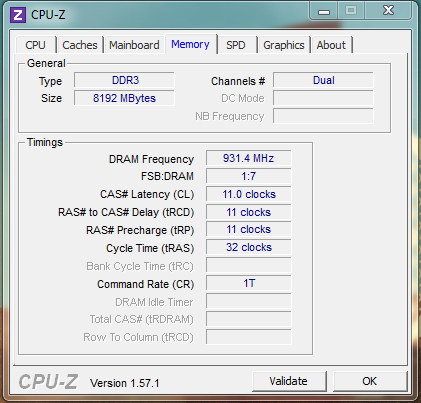This screenshot has width=421, height=403.
Task: Show the Graphics tab
Action: point(284,45)
